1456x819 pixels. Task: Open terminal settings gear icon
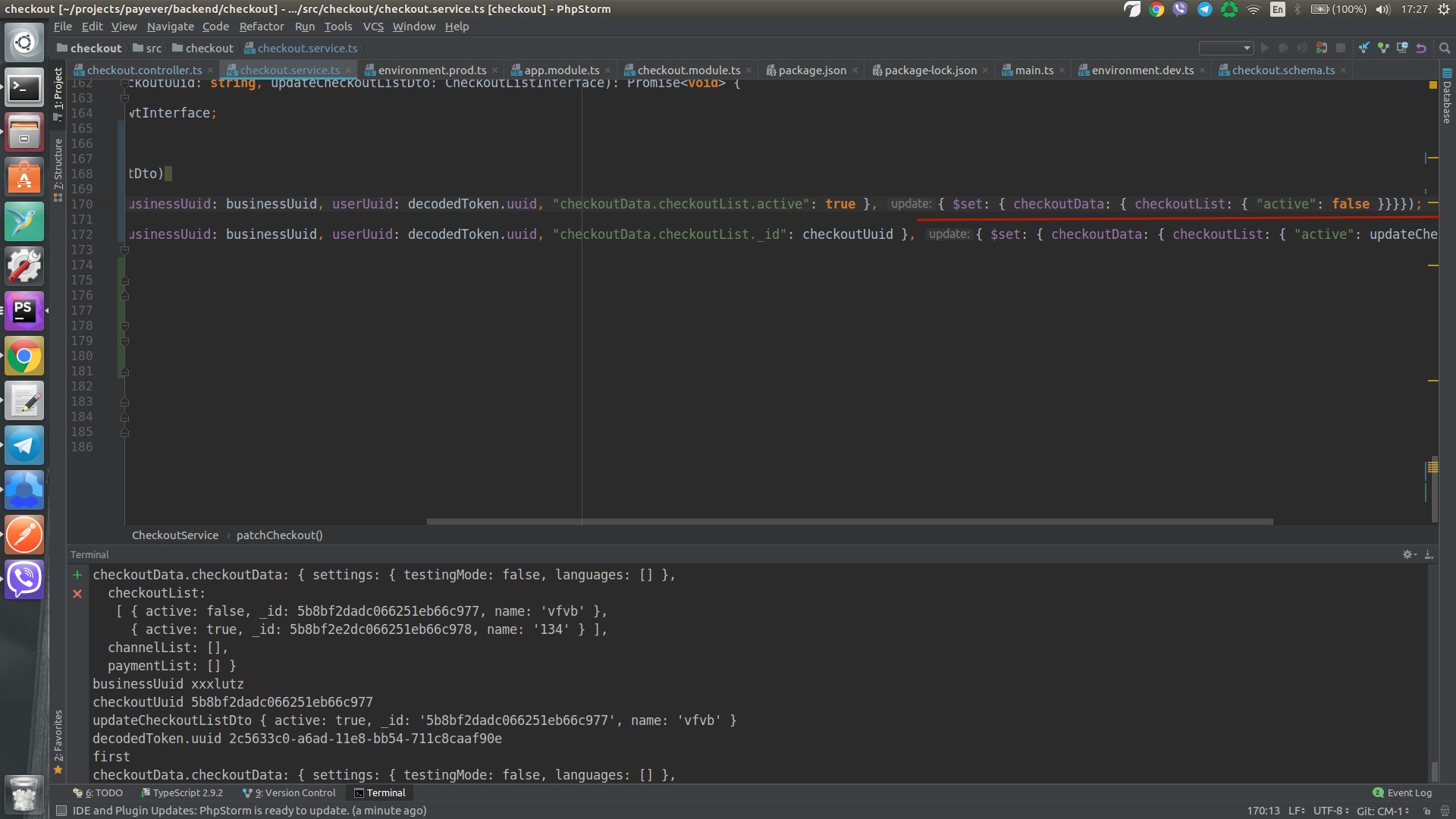(x=1407, y=554)
